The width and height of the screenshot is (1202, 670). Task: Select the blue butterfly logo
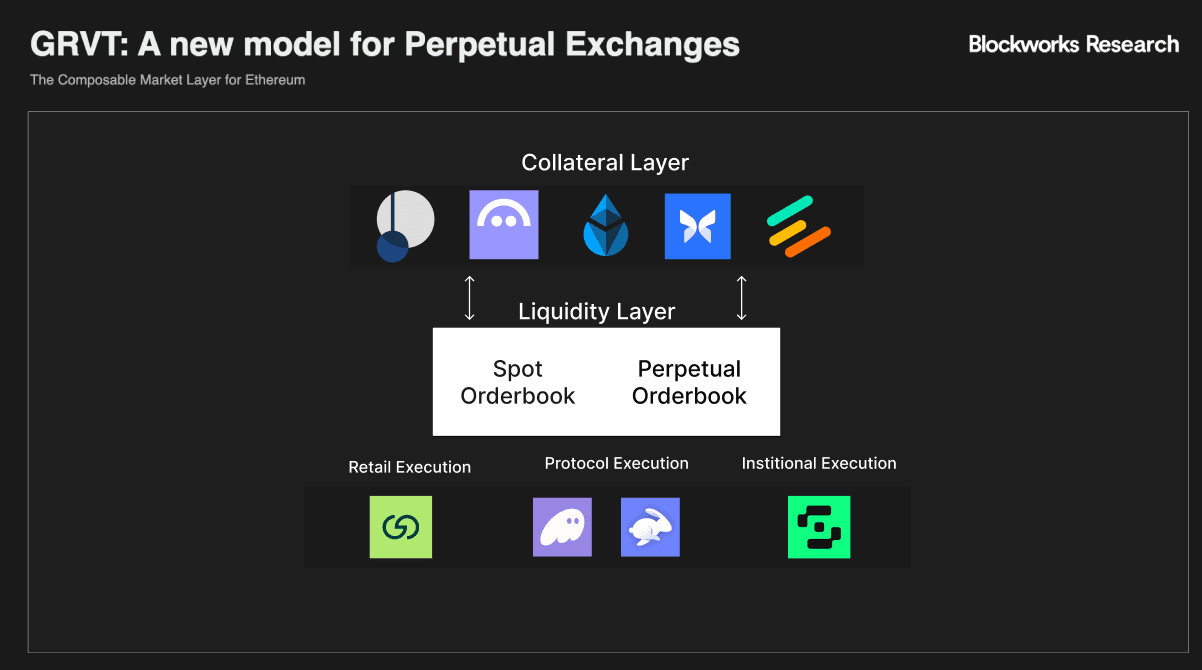pos(697,226)
